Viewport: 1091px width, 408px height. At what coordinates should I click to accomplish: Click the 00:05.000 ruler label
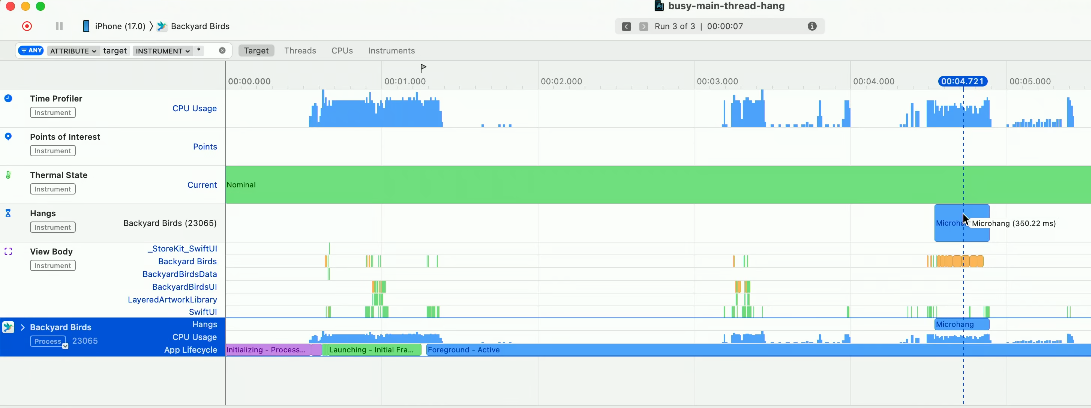1030,81
